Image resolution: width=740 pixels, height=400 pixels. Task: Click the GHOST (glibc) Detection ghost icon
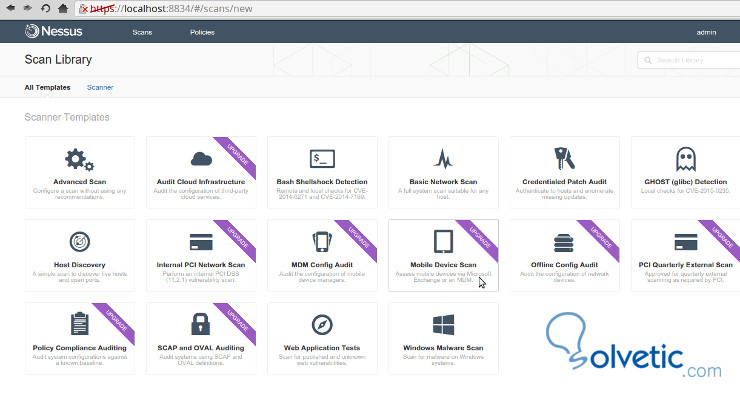coord(685,159)
